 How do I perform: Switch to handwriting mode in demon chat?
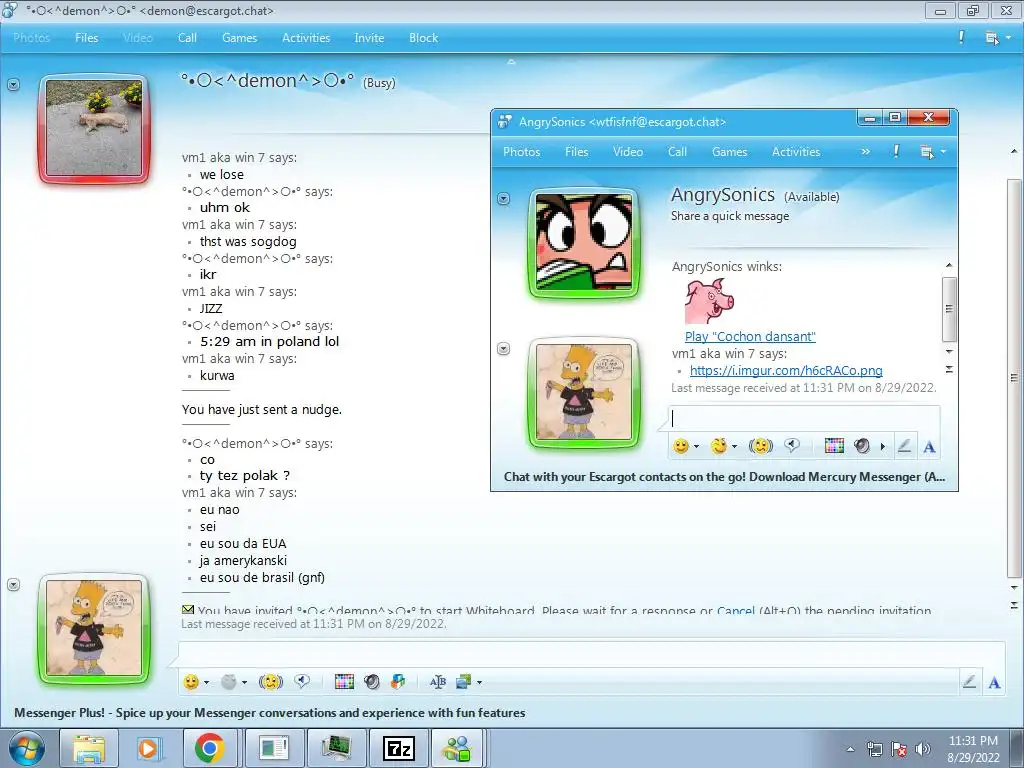coord(969,682)
